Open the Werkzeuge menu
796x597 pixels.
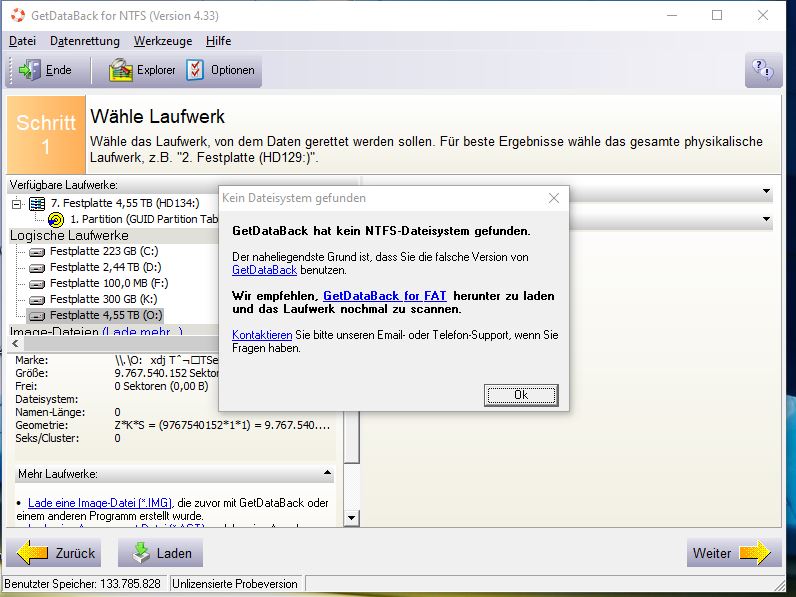[x=163, y=41]
